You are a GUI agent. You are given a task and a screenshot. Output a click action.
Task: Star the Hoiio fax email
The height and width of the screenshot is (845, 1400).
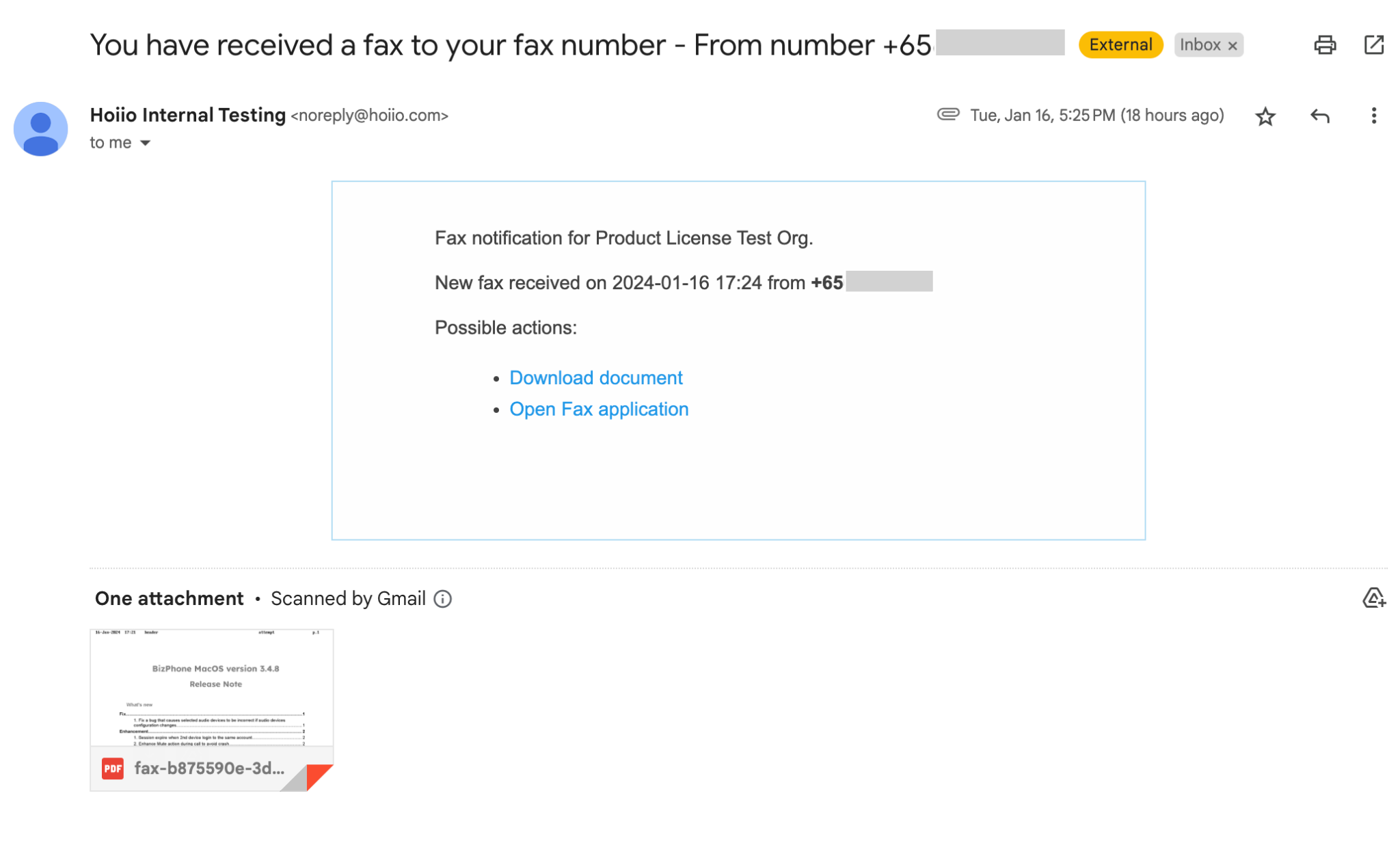pos(1265,116)
